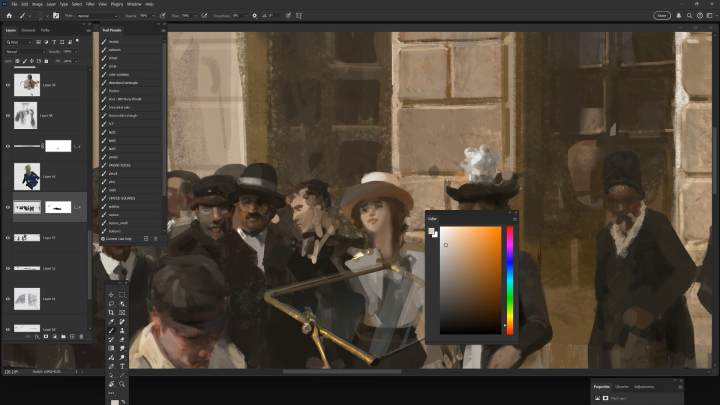Viewport: 720px width, 405px height.
Task: Click the Add layer mask icon
Action: (46, 337)
